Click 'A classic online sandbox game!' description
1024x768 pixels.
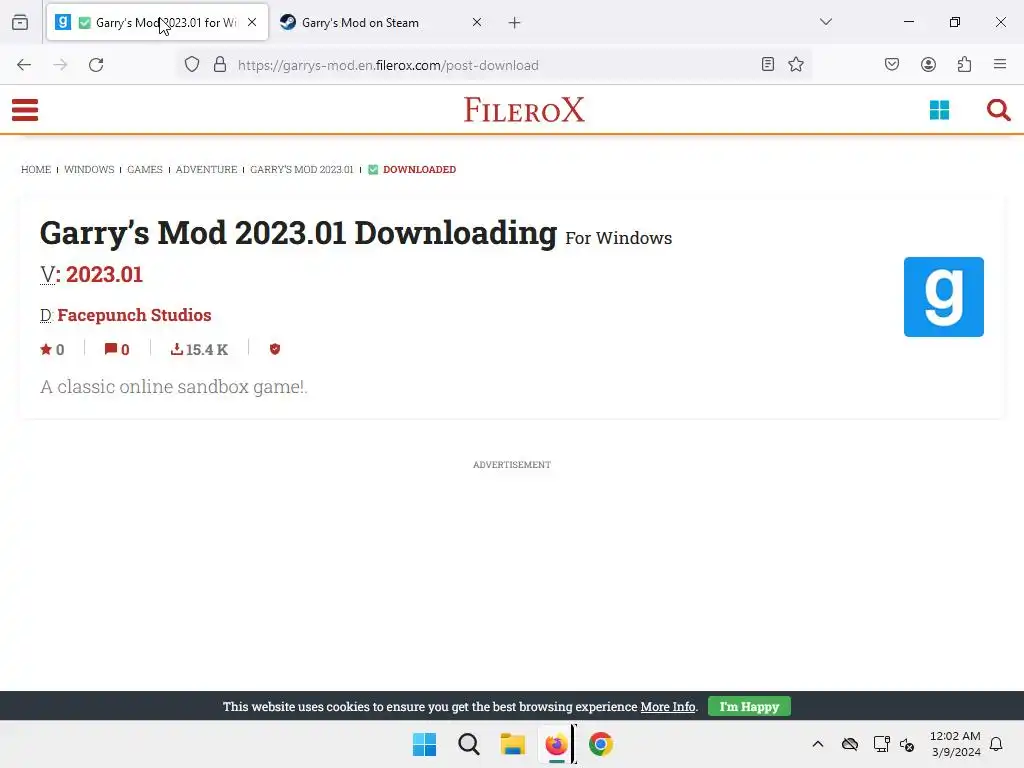click(174, 387)
